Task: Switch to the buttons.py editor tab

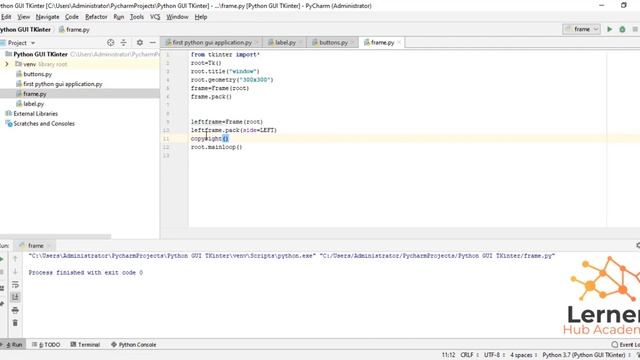Action: pyautogui.click(x=333, y=42)
